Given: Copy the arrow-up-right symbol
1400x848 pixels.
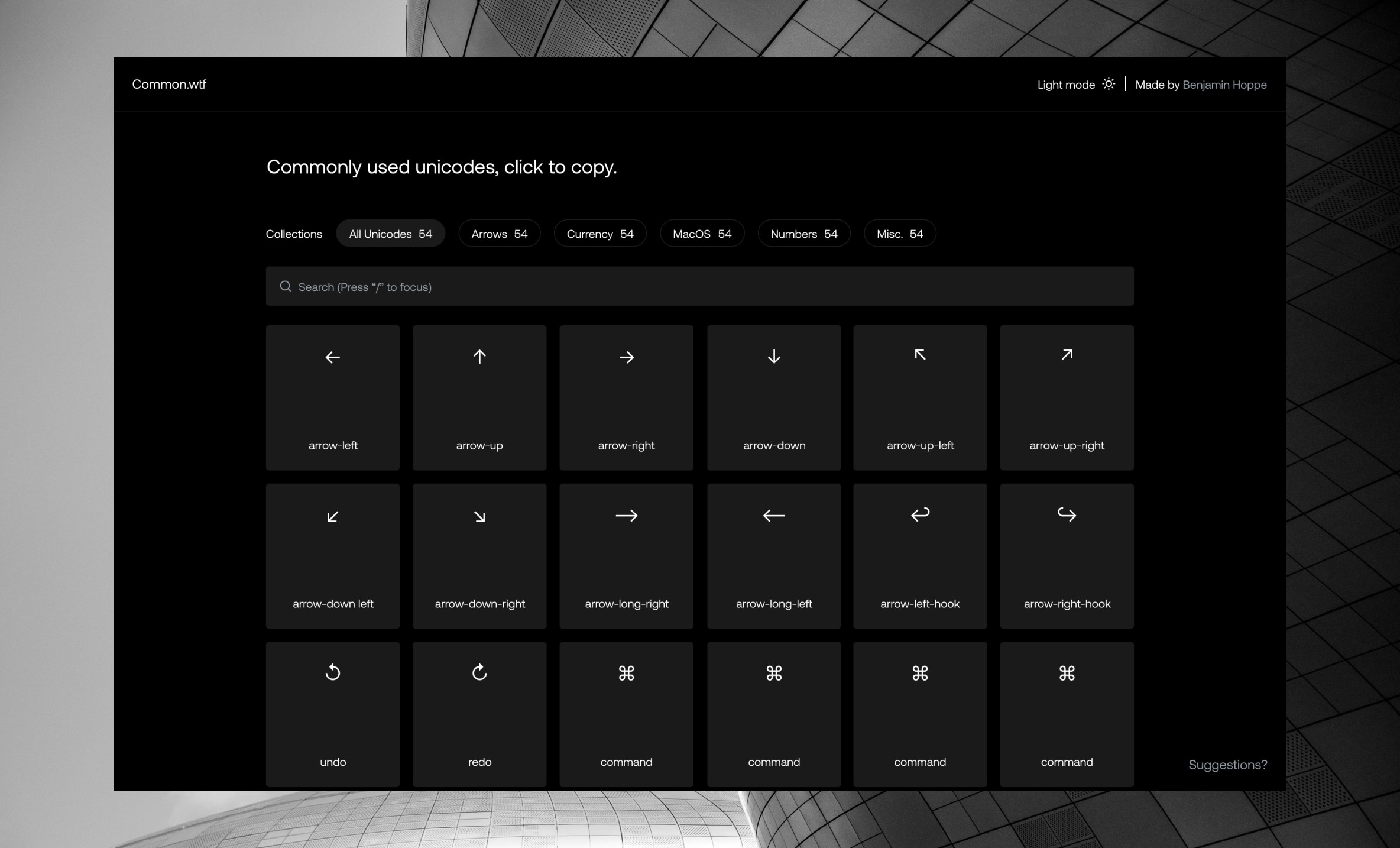Looking at the screenshot, I should click(x=1067, y=397).
